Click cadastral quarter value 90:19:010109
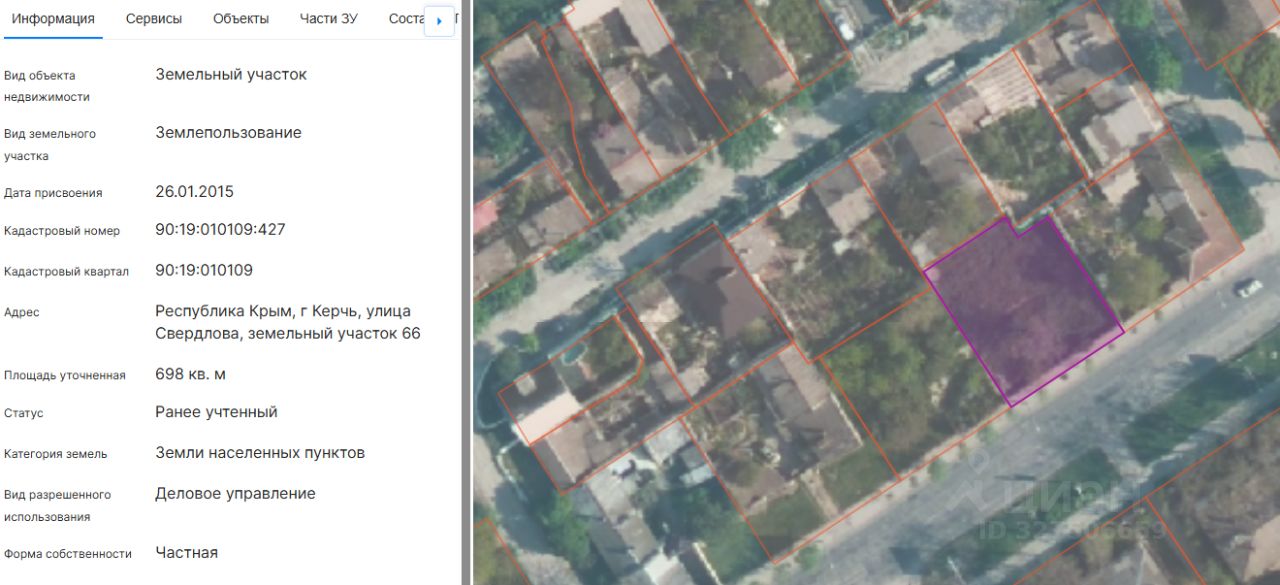This screenshot has width=1280, height=585. point(204,270)
